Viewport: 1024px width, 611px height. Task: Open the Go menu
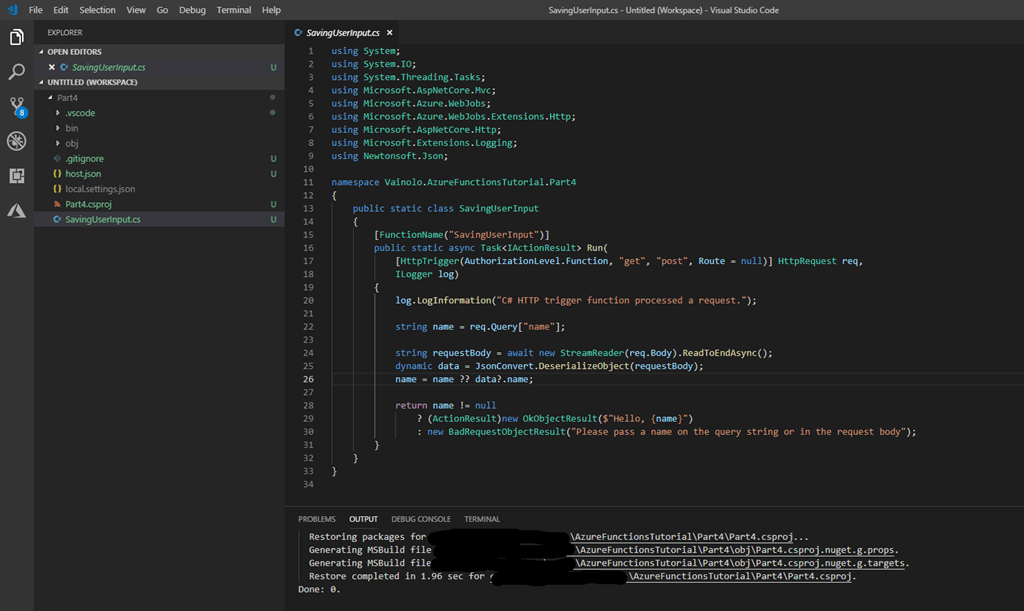(162, 10)
